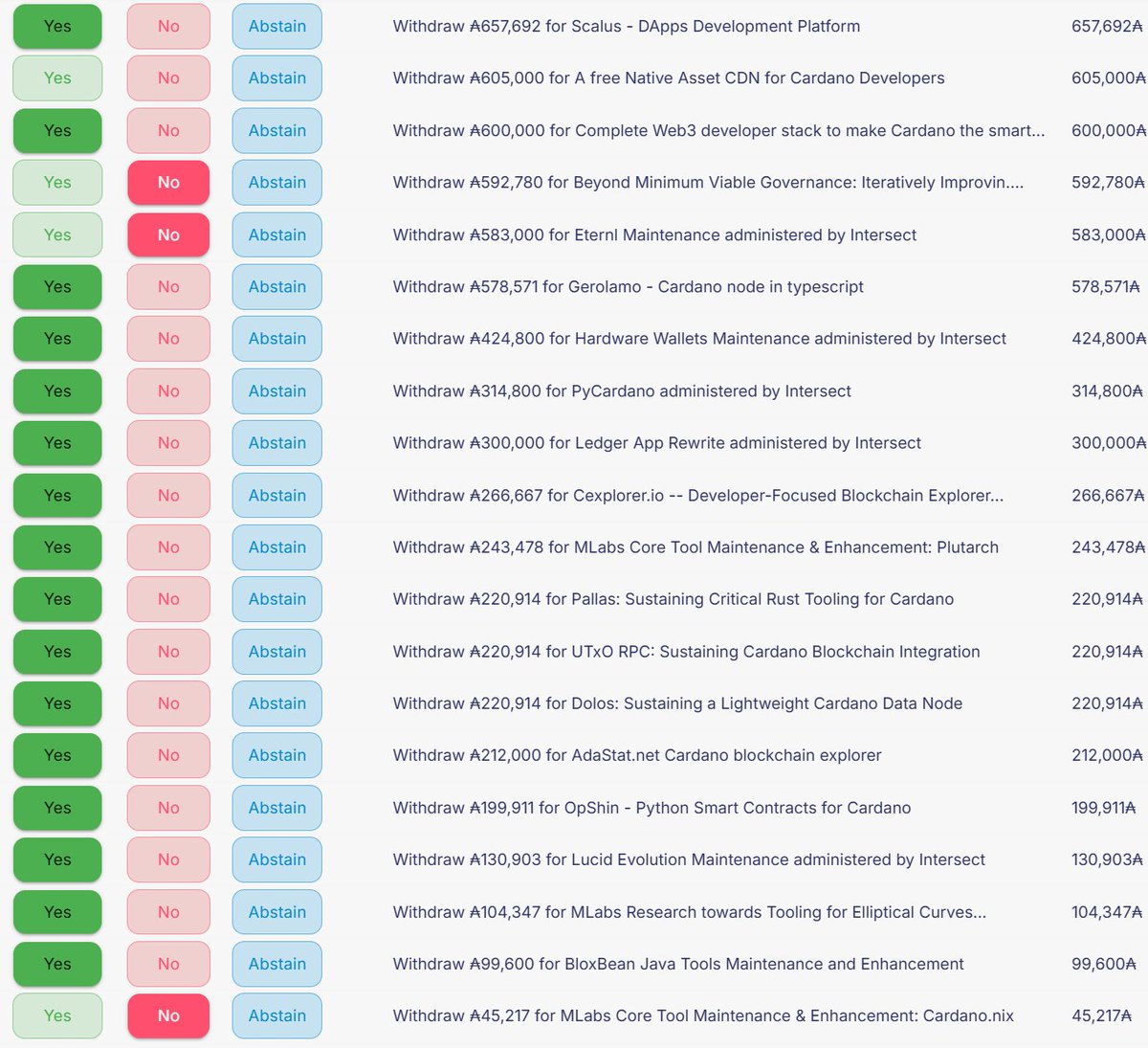
Task: Open 'Withdraw ₳583,000 for Eternl Maintenance' proposal title
Action: tap(654, 234)
